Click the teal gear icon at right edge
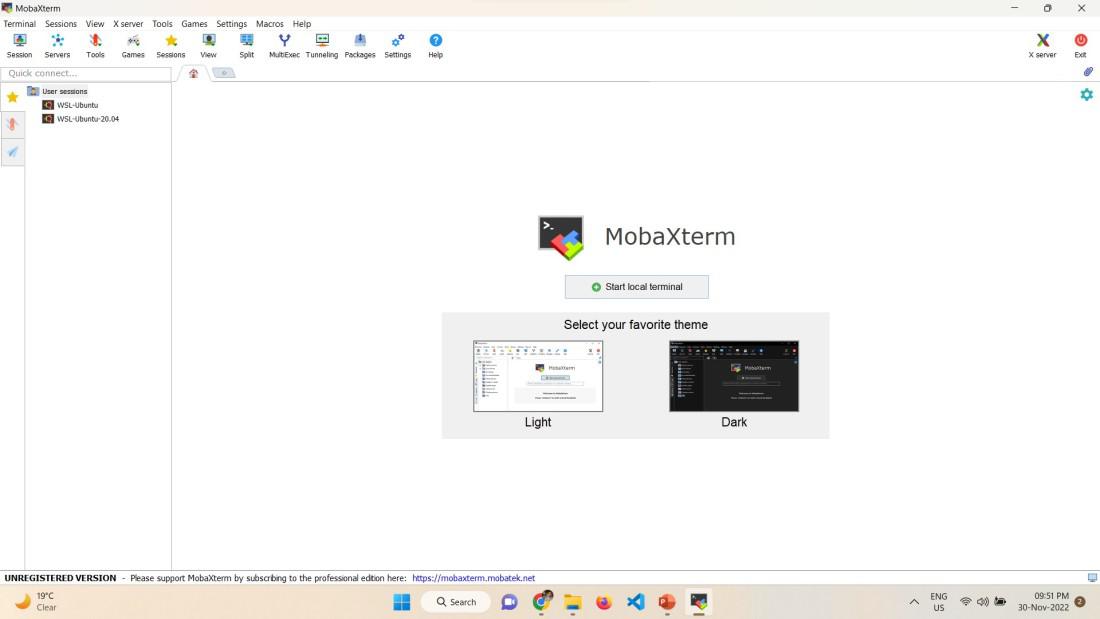This screenshot has width=1100, height=619. click(1087, 94)
